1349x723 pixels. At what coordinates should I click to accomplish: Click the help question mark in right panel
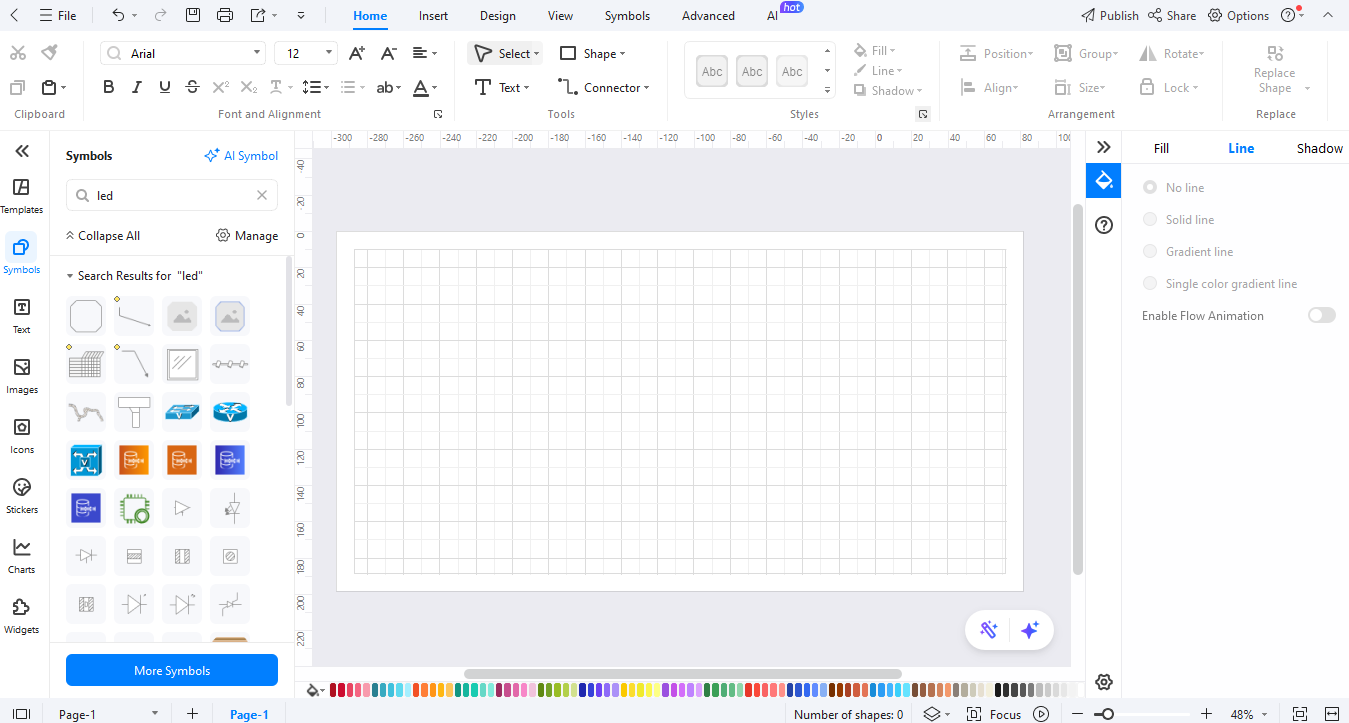(x=1104, y=225)
